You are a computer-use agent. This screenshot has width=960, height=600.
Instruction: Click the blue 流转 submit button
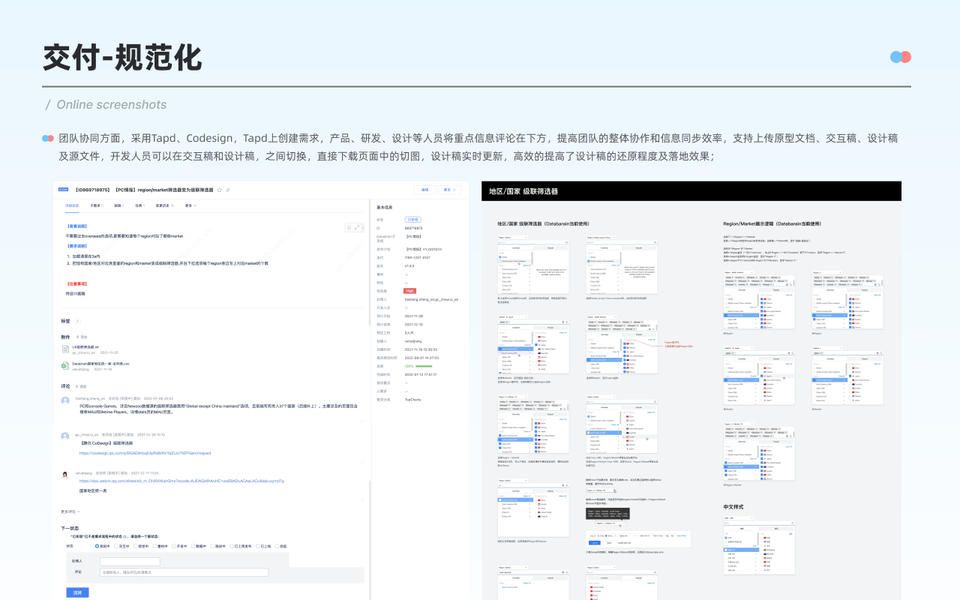(78, 593)
